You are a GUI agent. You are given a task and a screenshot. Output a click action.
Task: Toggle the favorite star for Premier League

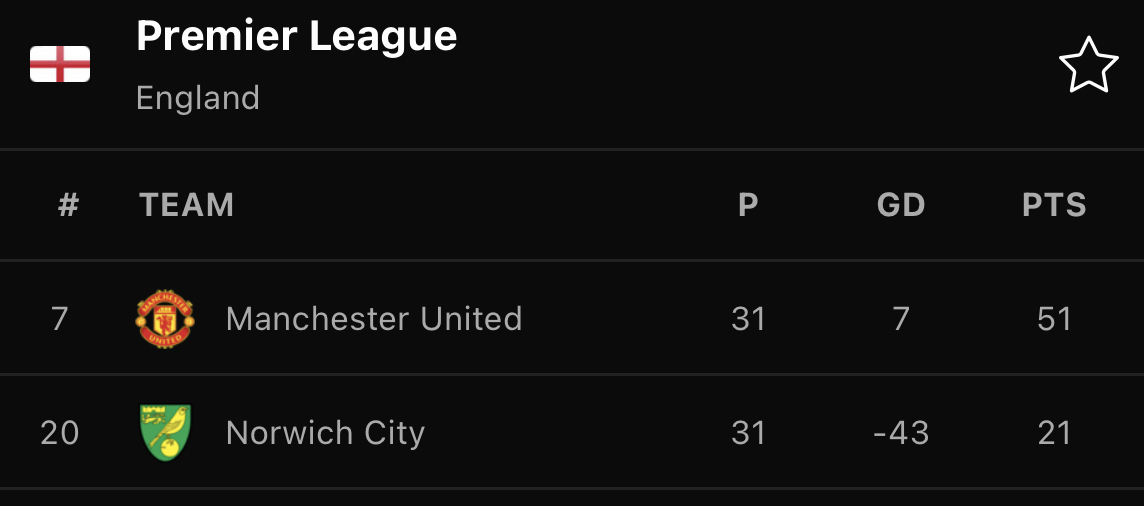point(1088,65)
